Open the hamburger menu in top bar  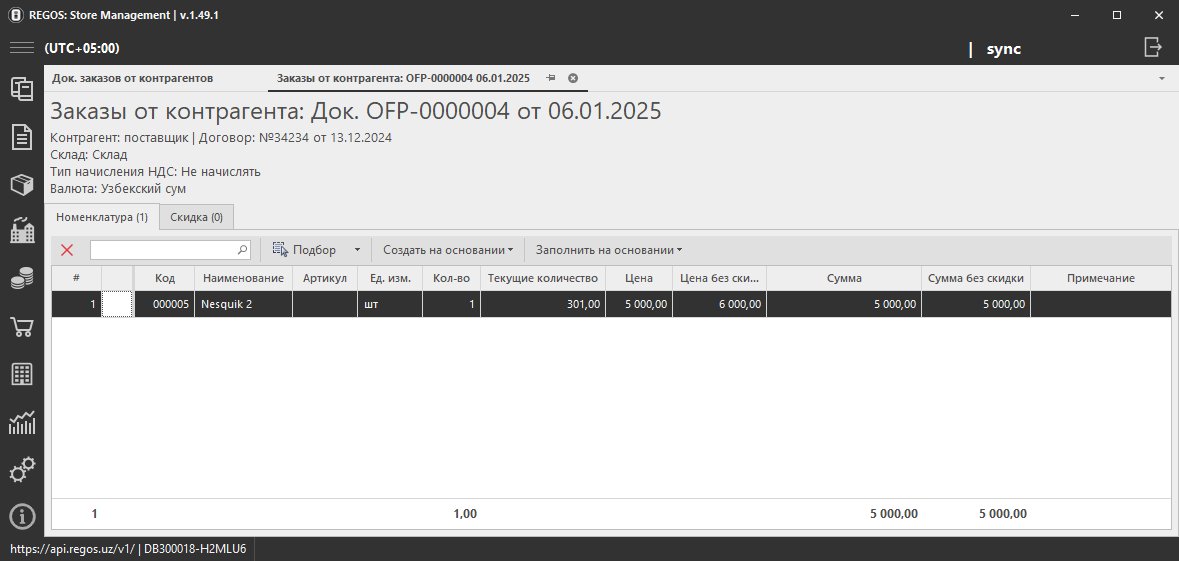coord(22,48)
